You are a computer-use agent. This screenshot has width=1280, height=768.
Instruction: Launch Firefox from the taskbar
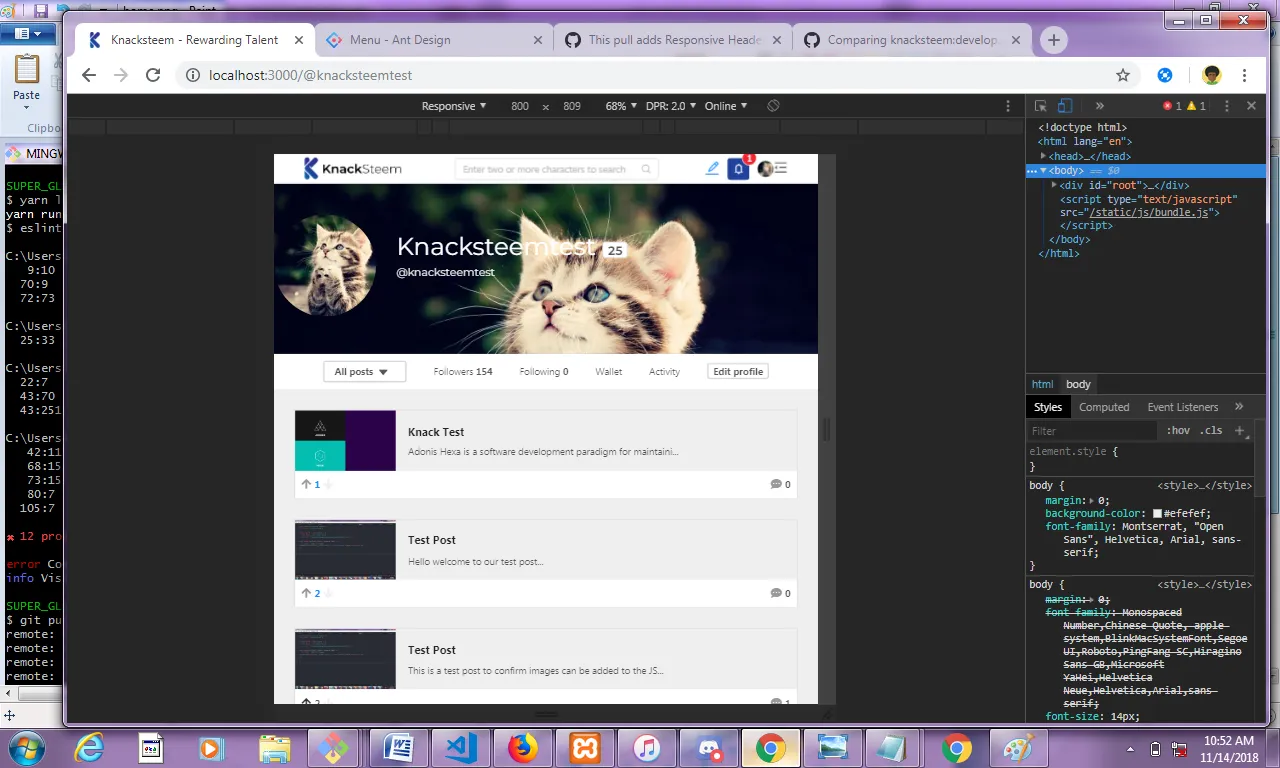coord(523,747)
